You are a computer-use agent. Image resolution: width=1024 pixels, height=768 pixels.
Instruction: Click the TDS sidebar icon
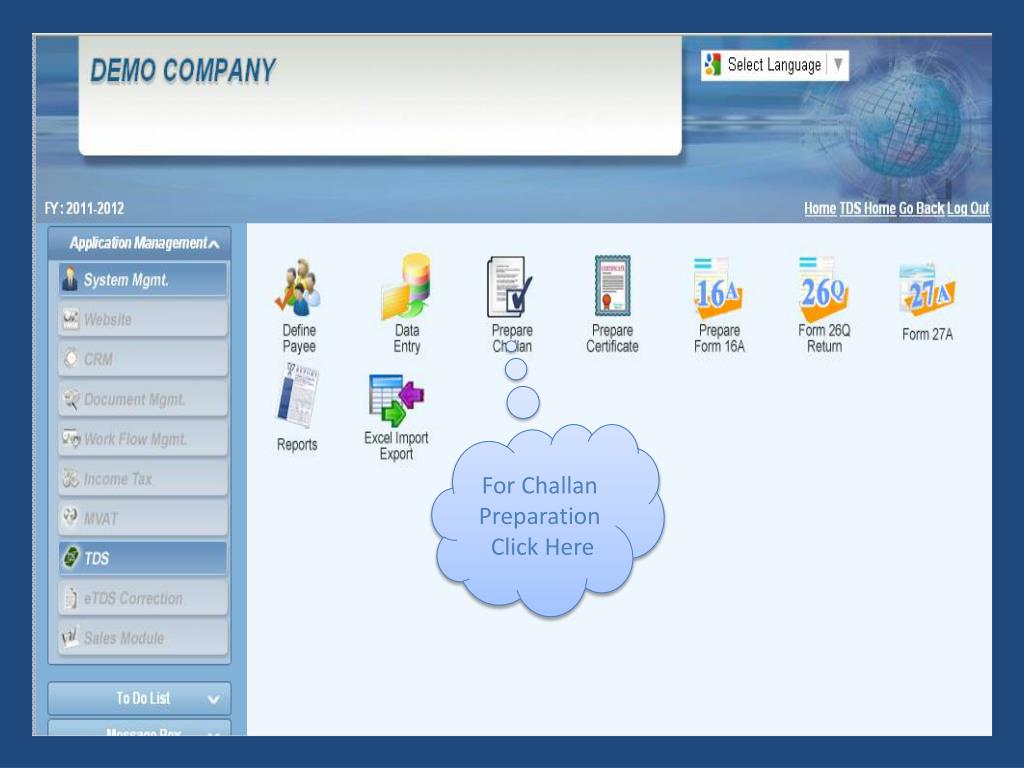pos(70,557)
